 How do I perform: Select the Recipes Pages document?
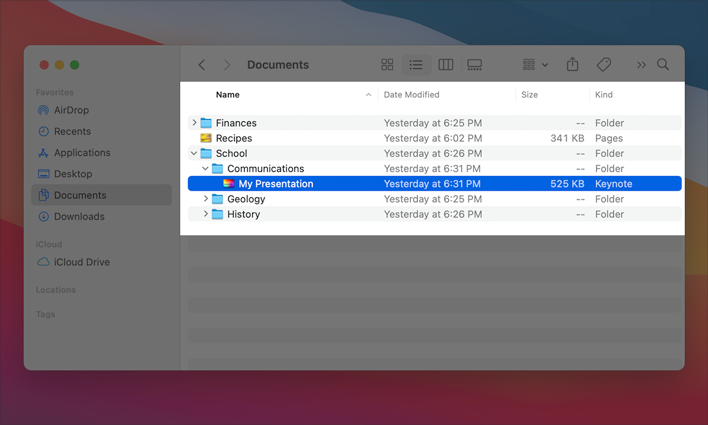click(434, 138)
